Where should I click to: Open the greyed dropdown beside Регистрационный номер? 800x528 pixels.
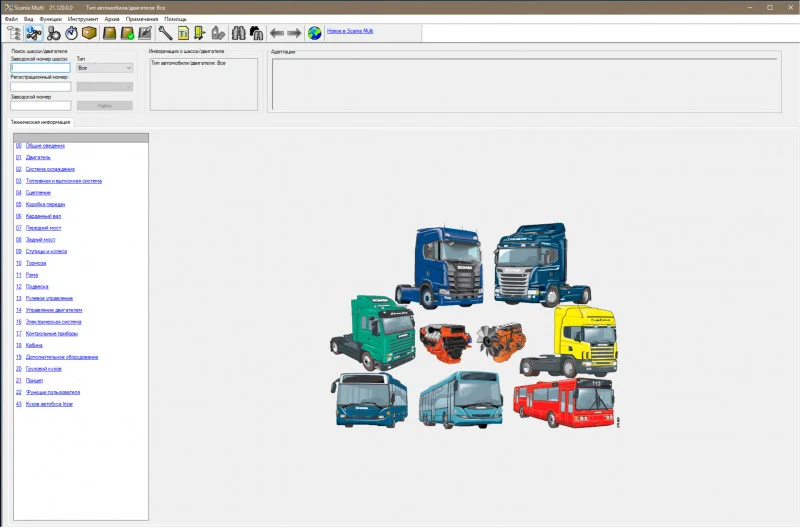click(105, 87)
